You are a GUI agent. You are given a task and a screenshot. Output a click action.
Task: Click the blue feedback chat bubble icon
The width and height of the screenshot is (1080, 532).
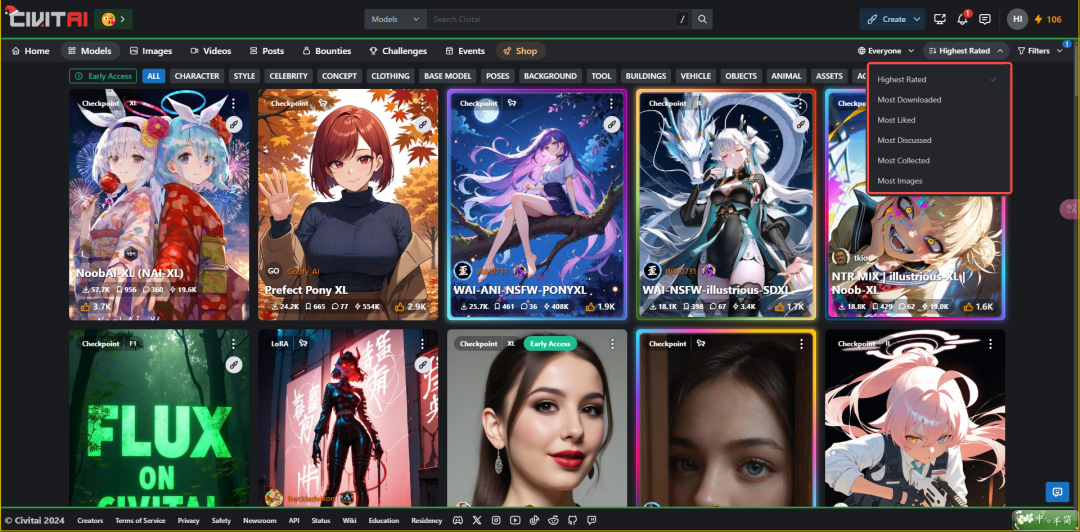(1056, 491)
